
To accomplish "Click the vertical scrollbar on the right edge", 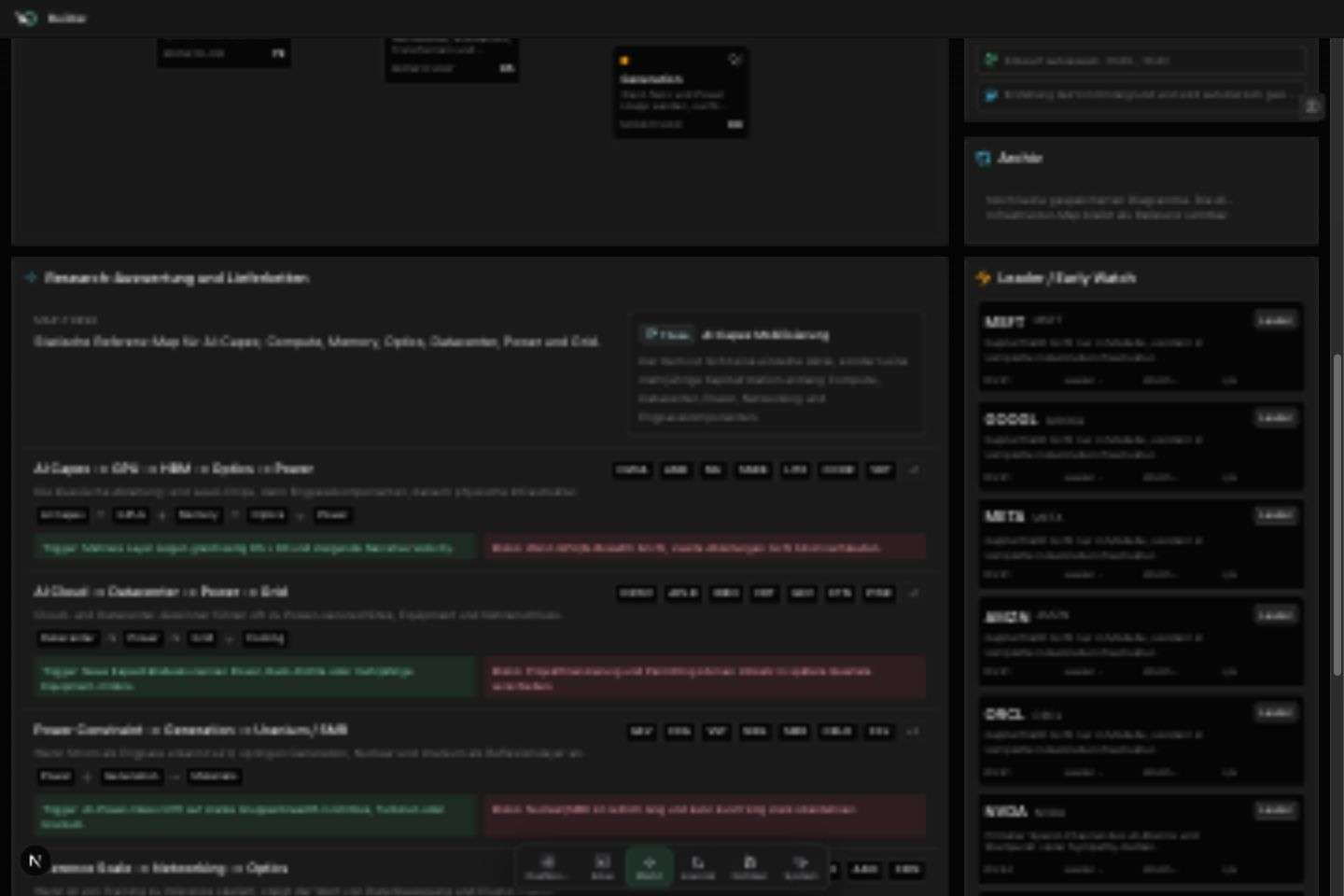I will (x=1337, y=513).
